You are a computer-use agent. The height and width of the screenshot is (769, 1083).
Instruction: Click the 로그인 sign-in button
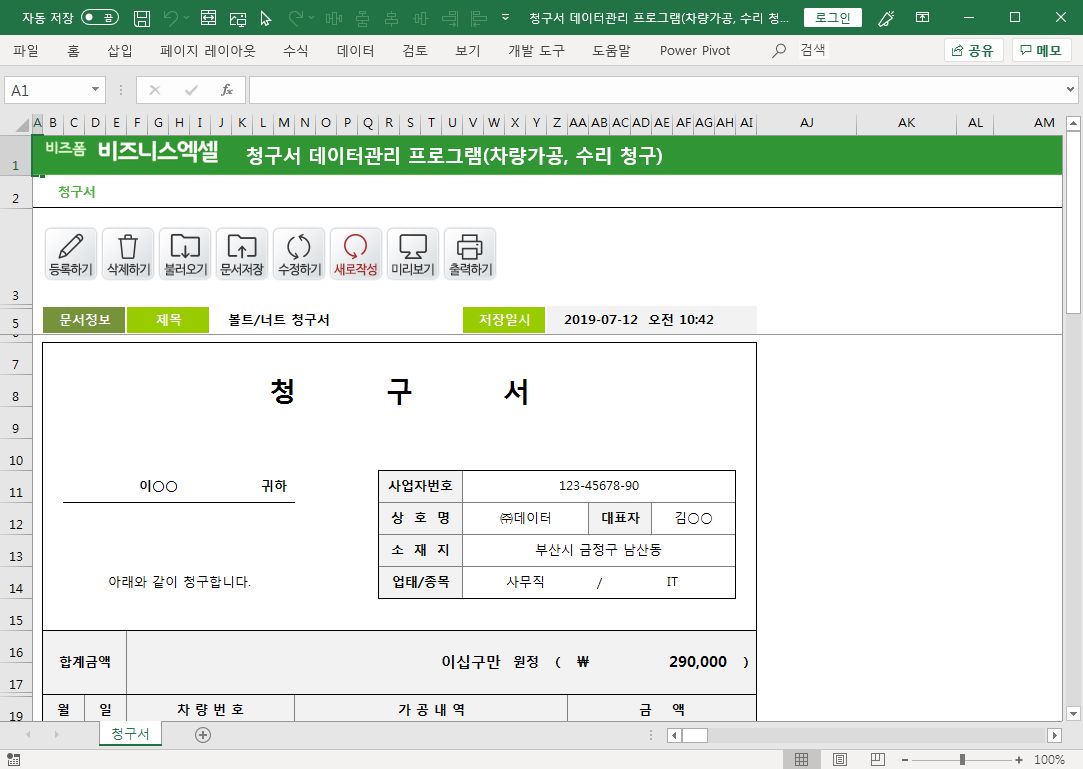pos(832,18)
